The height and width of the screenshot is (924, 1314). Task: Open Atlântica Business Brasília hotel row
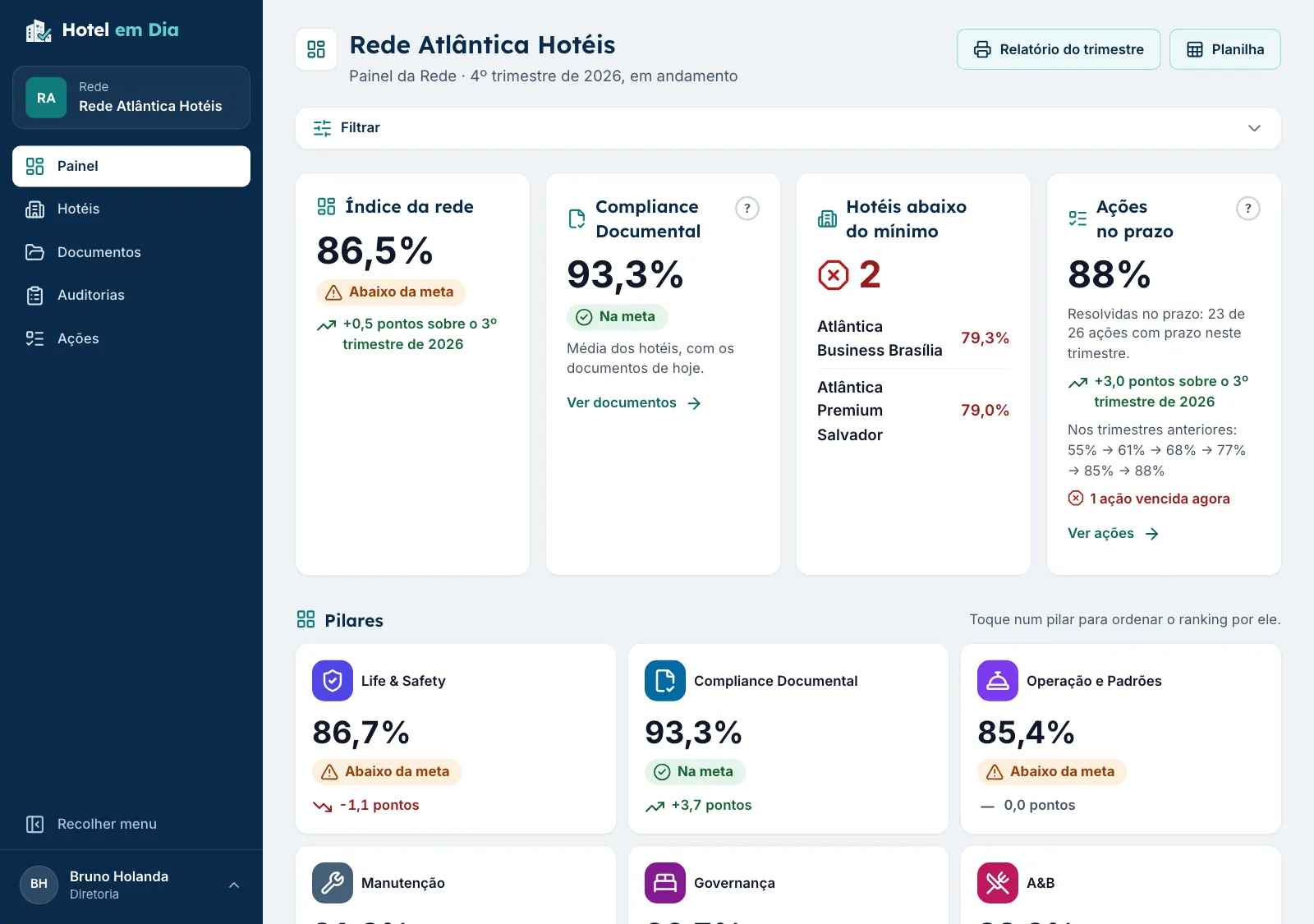[913, 338]
